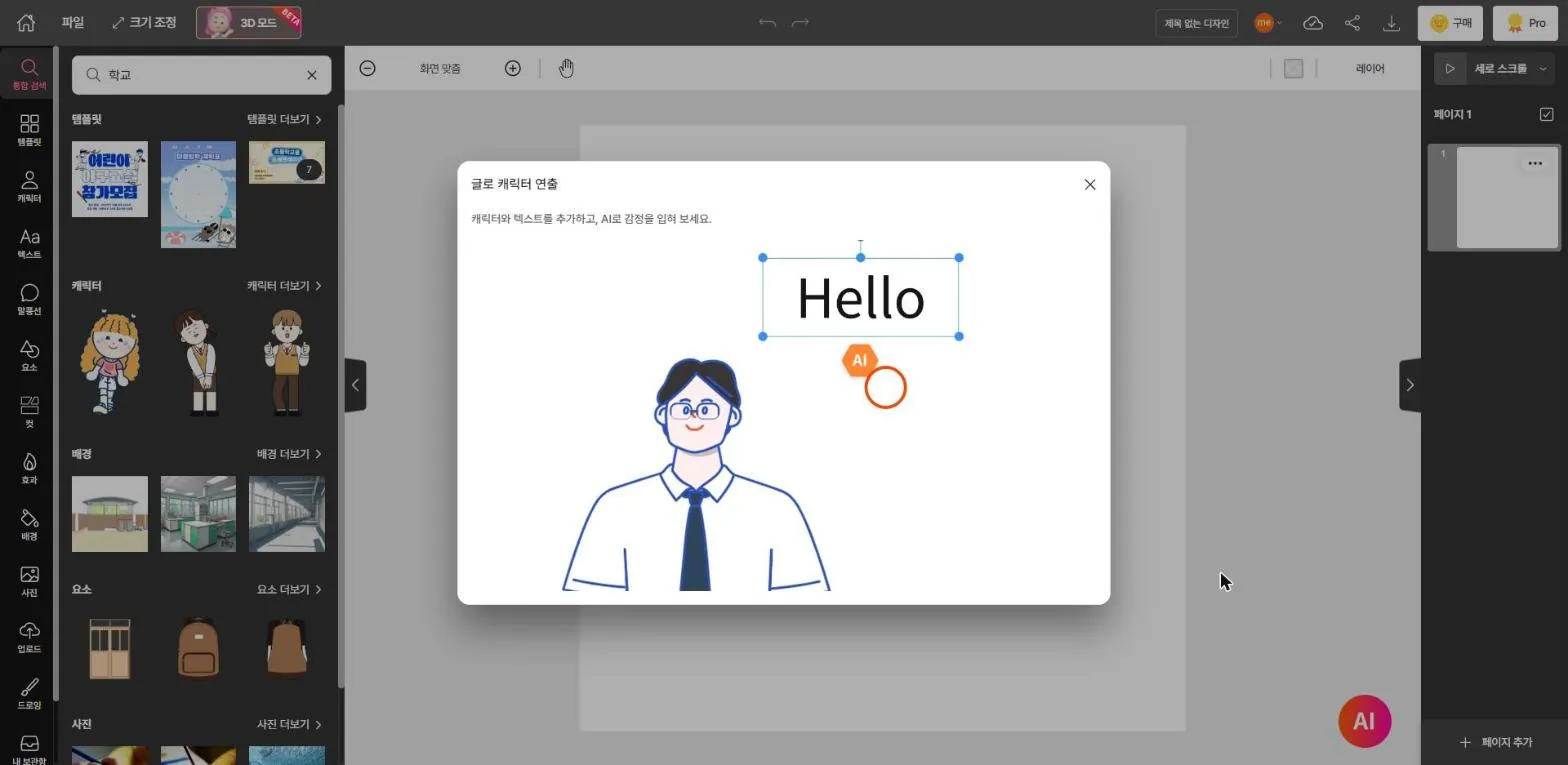Go to the home screen icon
Viewport: 1568px width, 765px height.
point(26,22)
